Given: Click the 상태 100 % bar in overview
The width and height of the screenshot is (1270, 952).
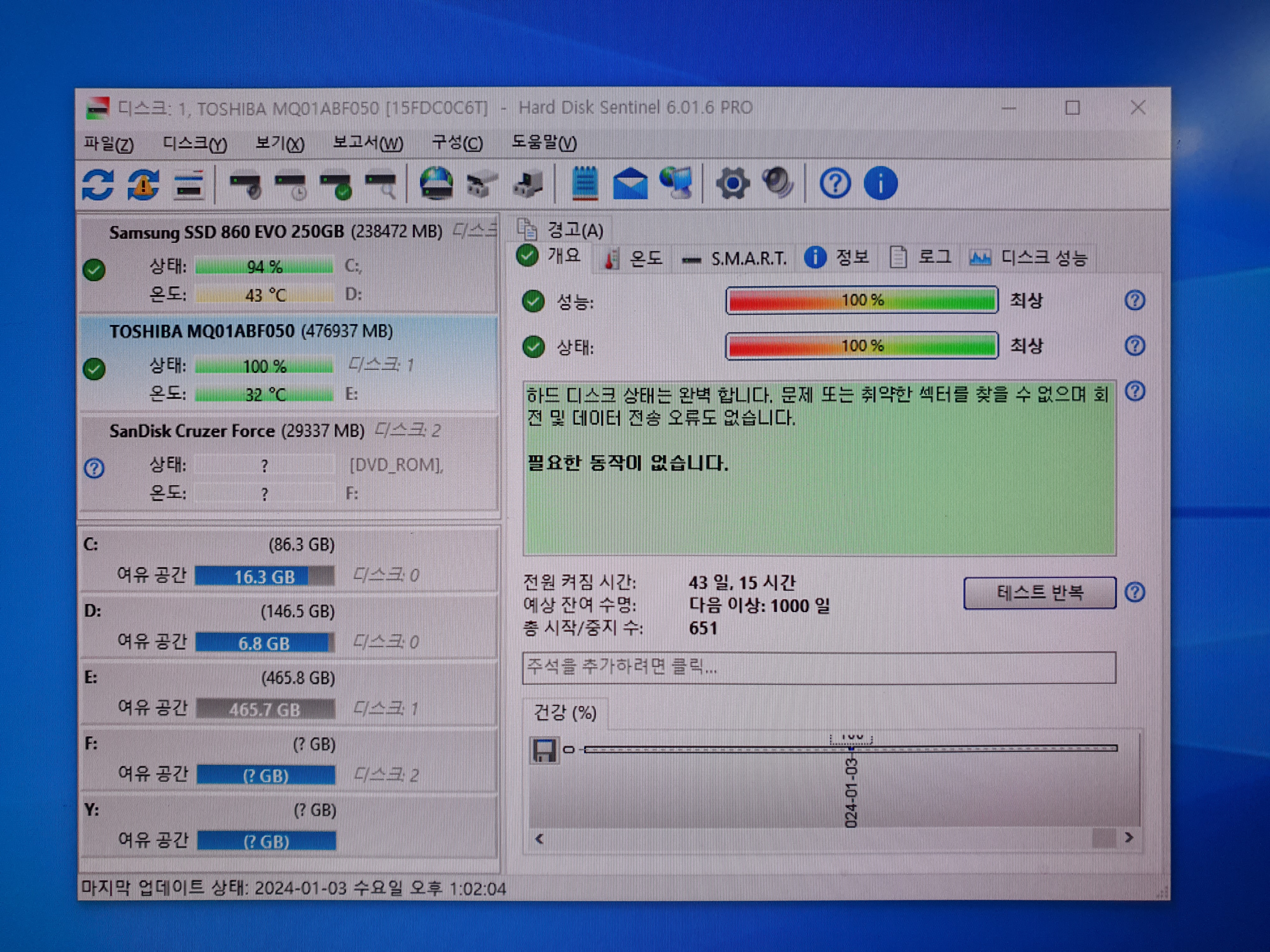Looking at the screenshot, I should (x=862, y=346).
